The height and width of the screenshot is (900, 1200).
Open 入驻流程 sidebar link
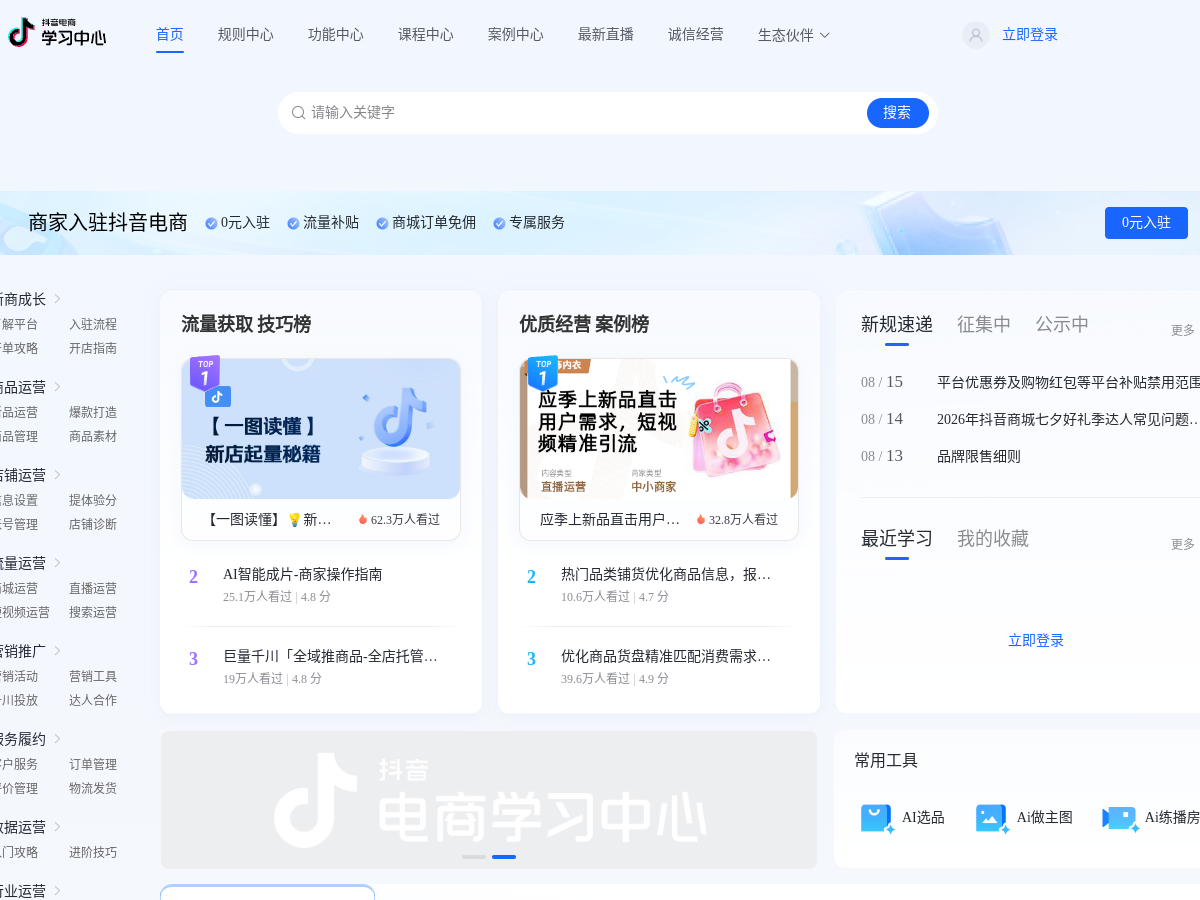[93, 325]
